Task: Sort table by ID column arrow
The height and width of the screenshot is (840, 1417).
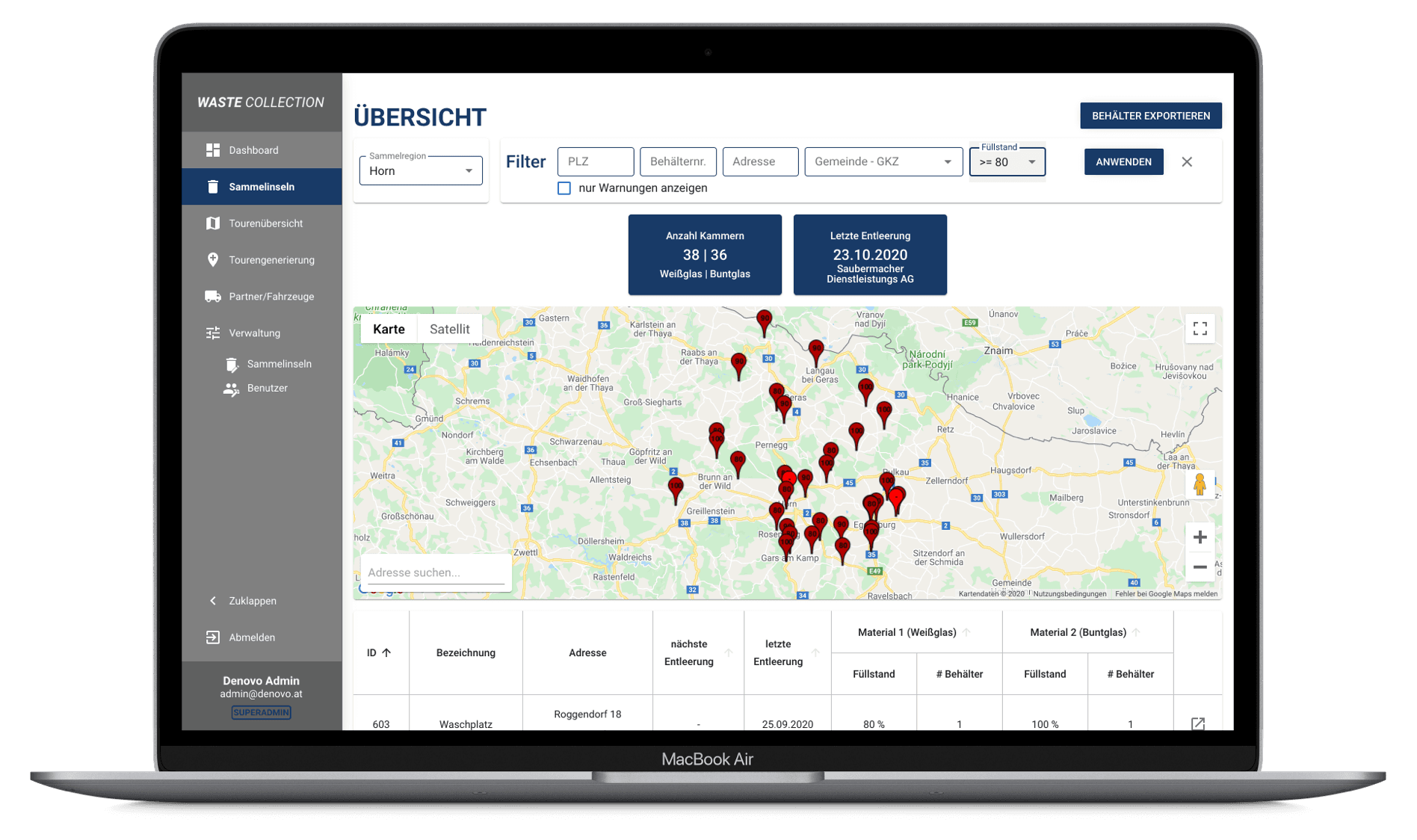Action: (386, 652)
